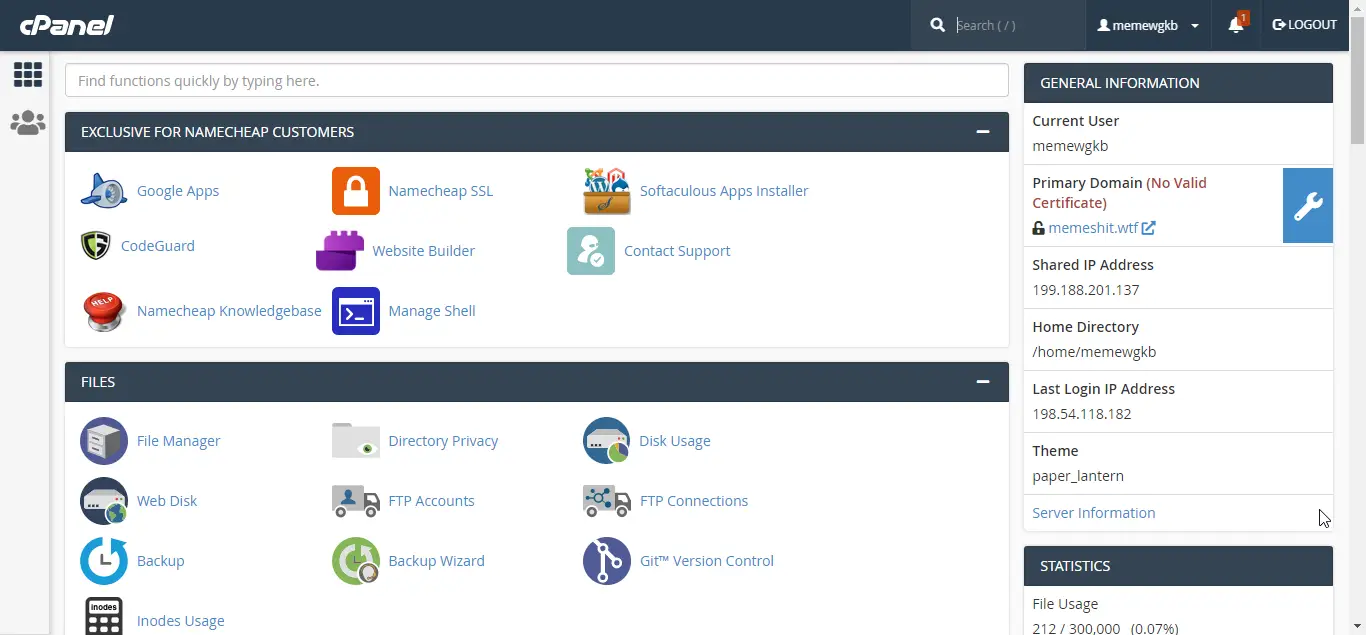
Task: Click the Find functions quickly input box
Action: point(537,81)
